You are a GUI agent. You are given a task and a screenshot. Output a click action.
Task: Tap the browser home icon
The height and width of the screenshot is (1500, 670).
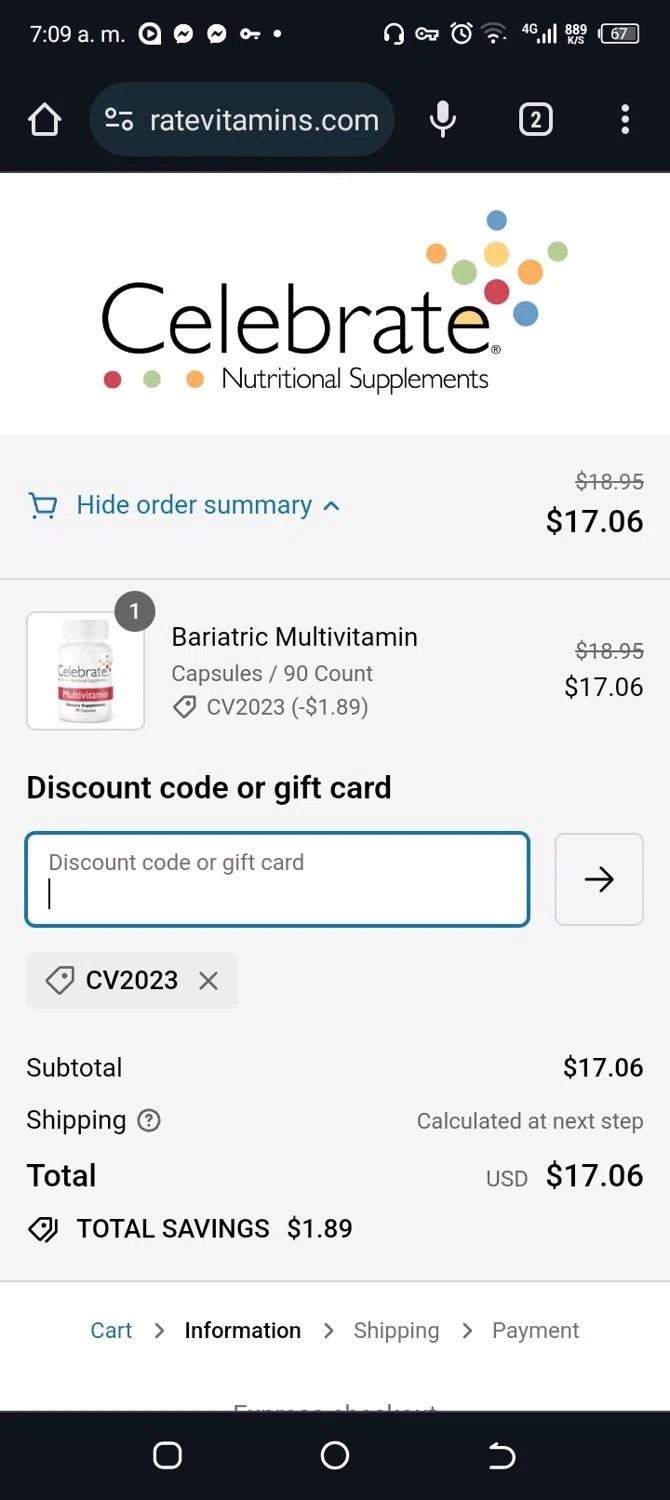(44, 120)
